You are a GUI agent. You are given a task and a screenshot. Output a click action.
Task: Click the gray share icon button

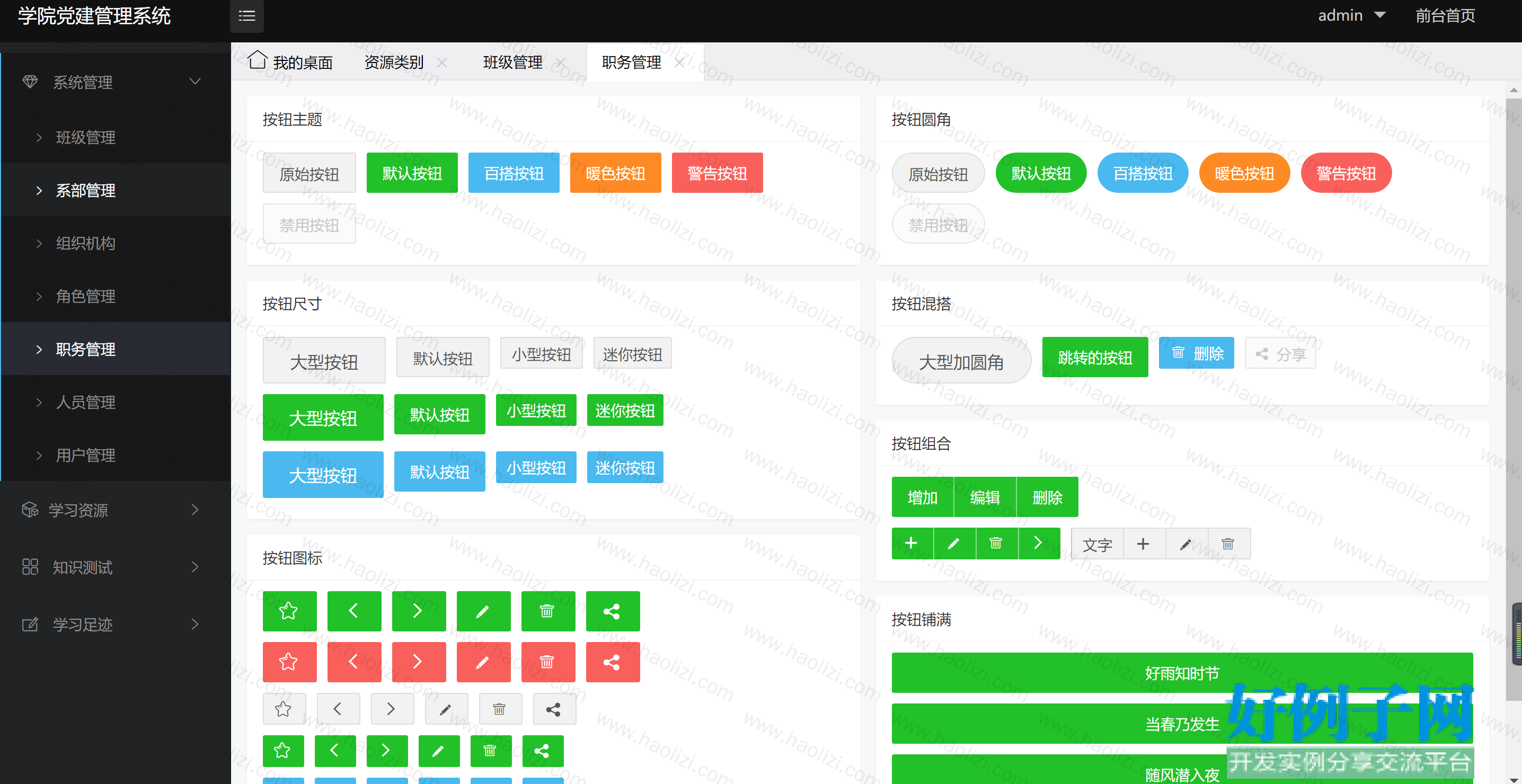554,708
